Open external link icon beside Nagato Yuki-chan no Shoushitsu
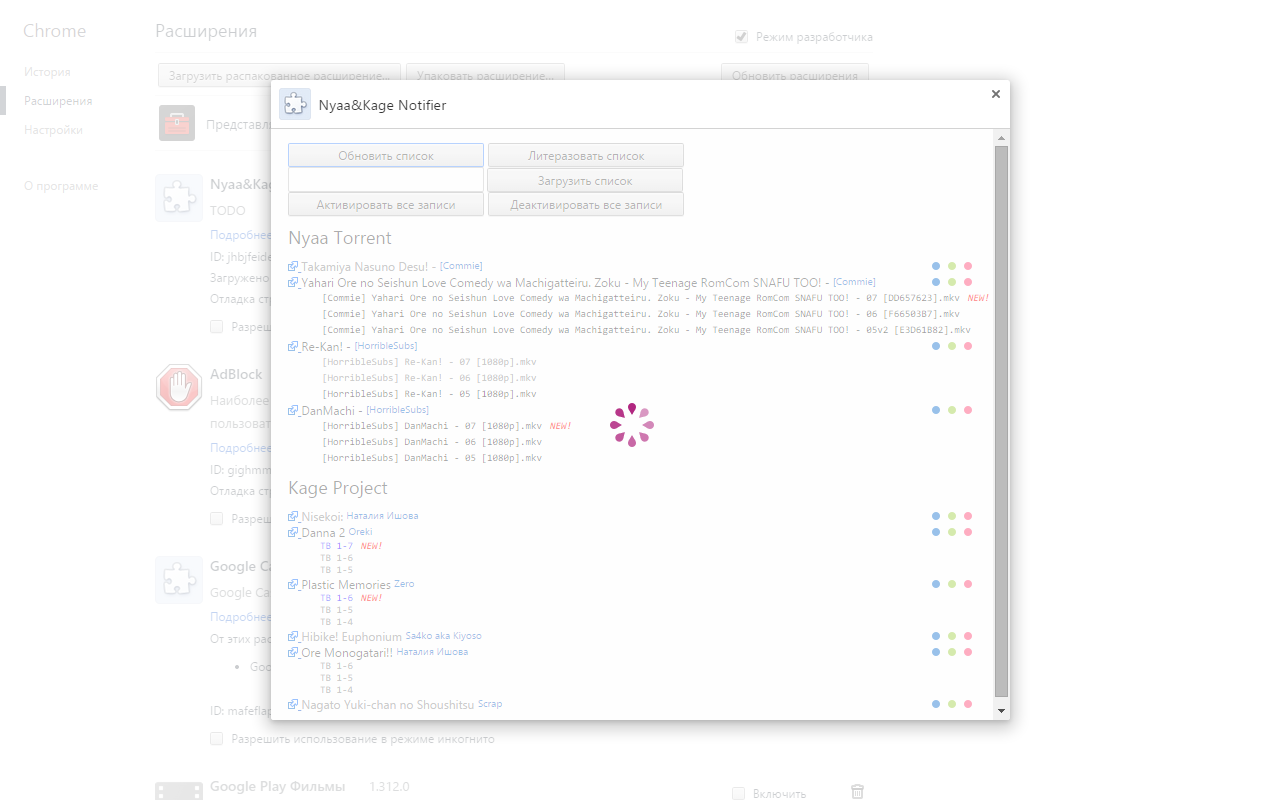1280x800 pixels. point(293,705)
